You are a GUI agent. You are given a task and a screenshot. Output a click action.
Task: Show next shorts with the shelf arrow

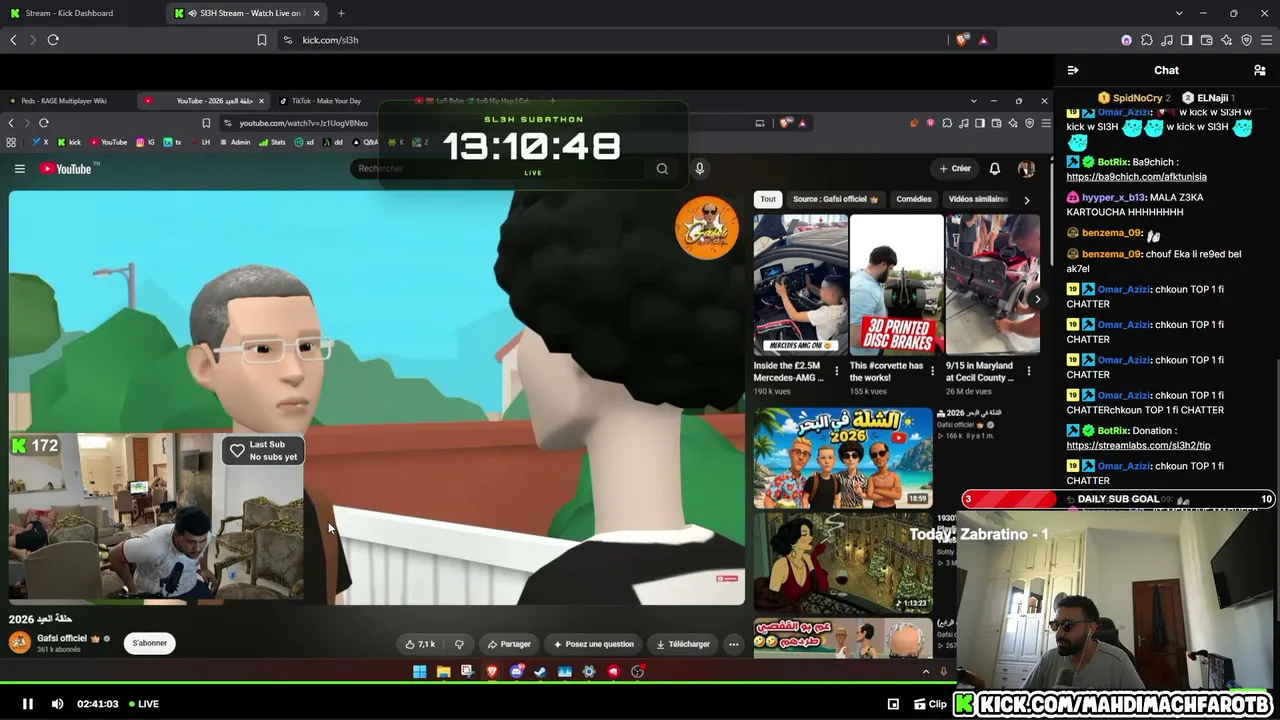(1037, 299)
